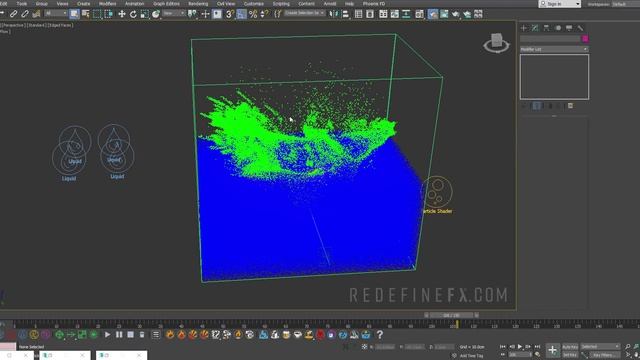Click the magenta object color swatch

[x=585, y=39]
